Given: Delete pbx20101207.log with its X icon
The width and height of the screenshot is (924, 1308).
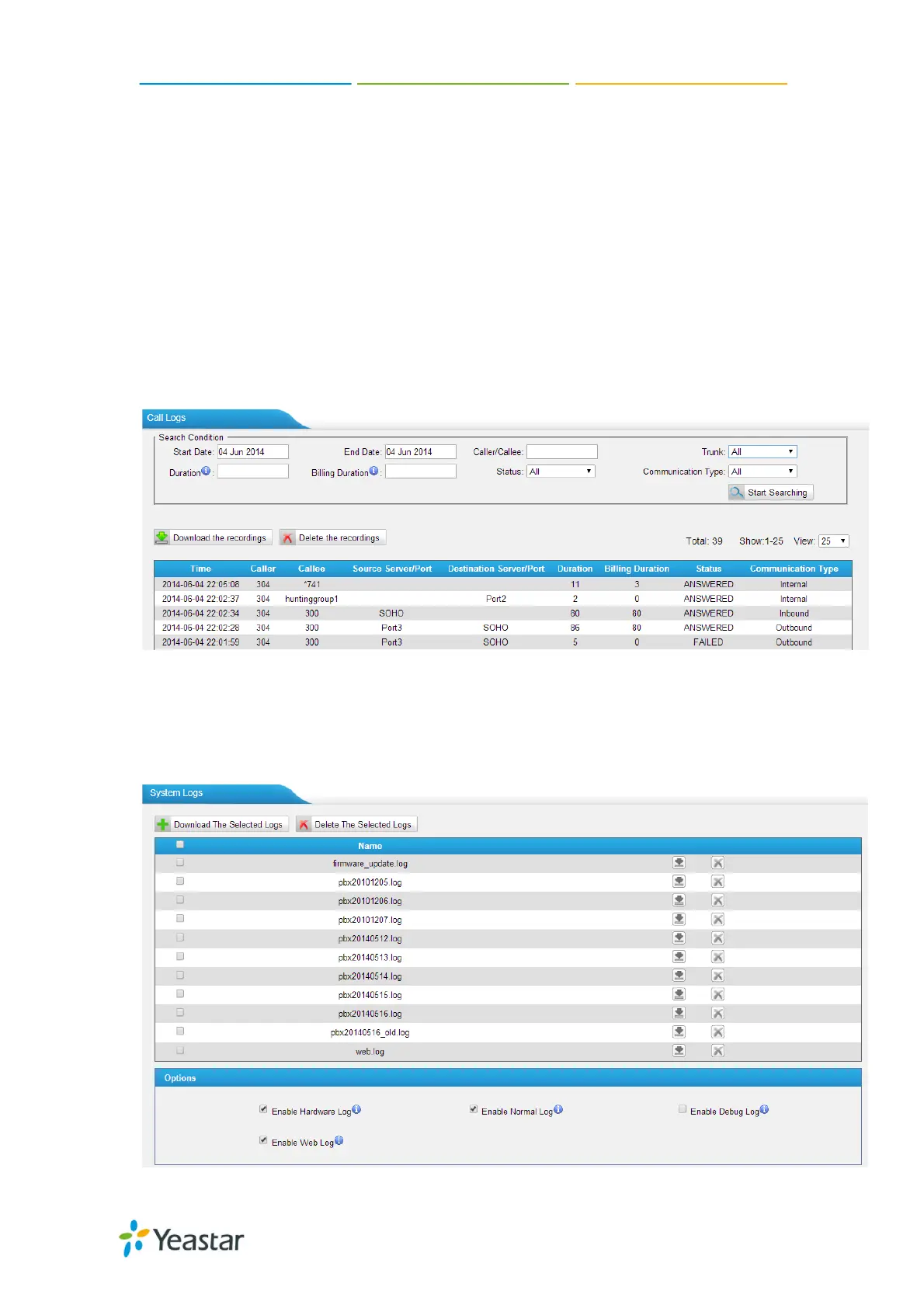Looking at the screenshot, I should (x=718, y=919).
